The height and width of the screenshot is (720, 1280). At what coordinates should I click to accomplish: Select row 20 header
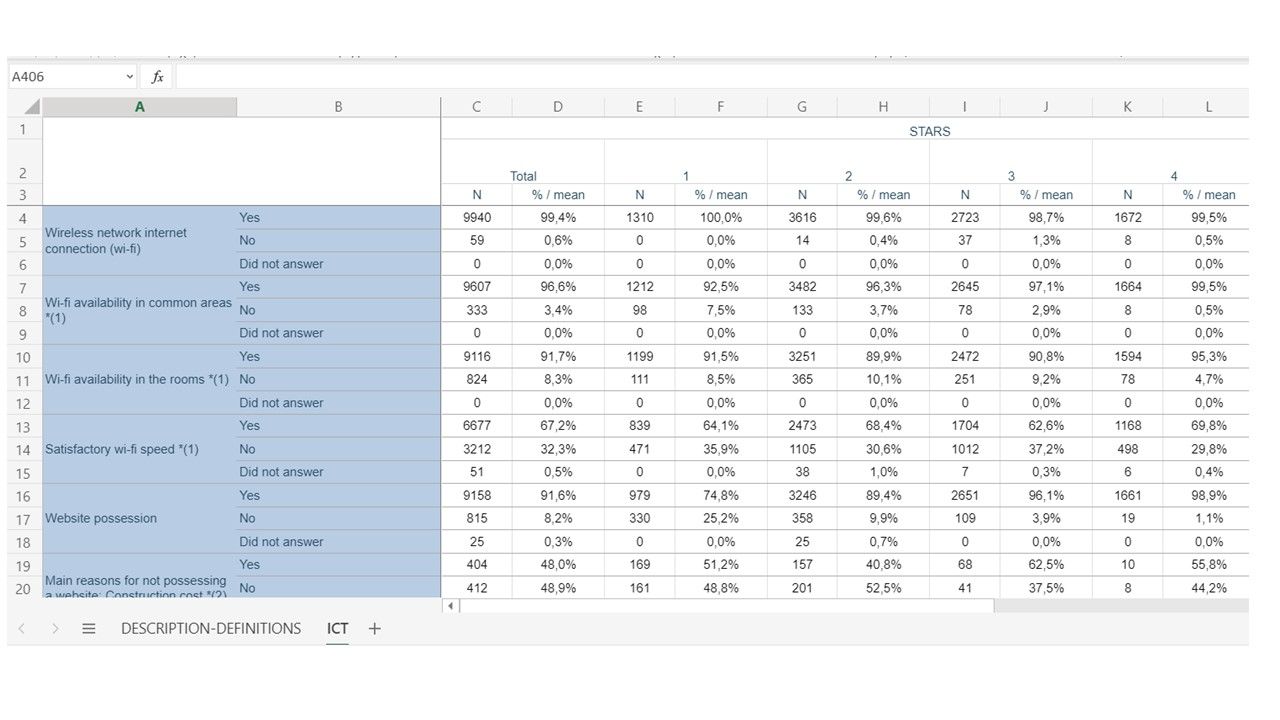[x=23, y=588]
